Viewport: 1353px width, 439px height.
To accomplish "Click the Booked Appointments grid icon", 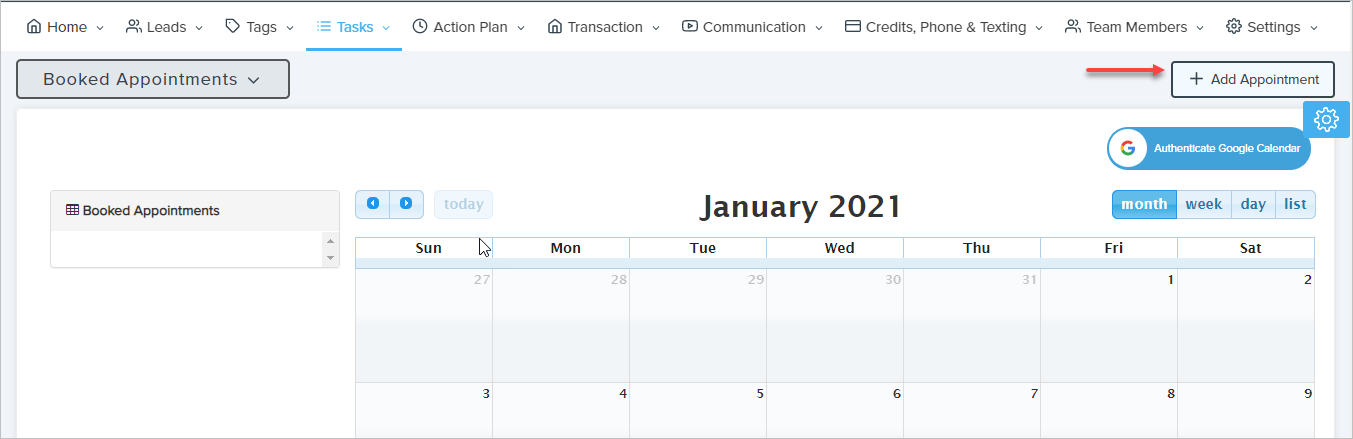I will tap(72, 211).
